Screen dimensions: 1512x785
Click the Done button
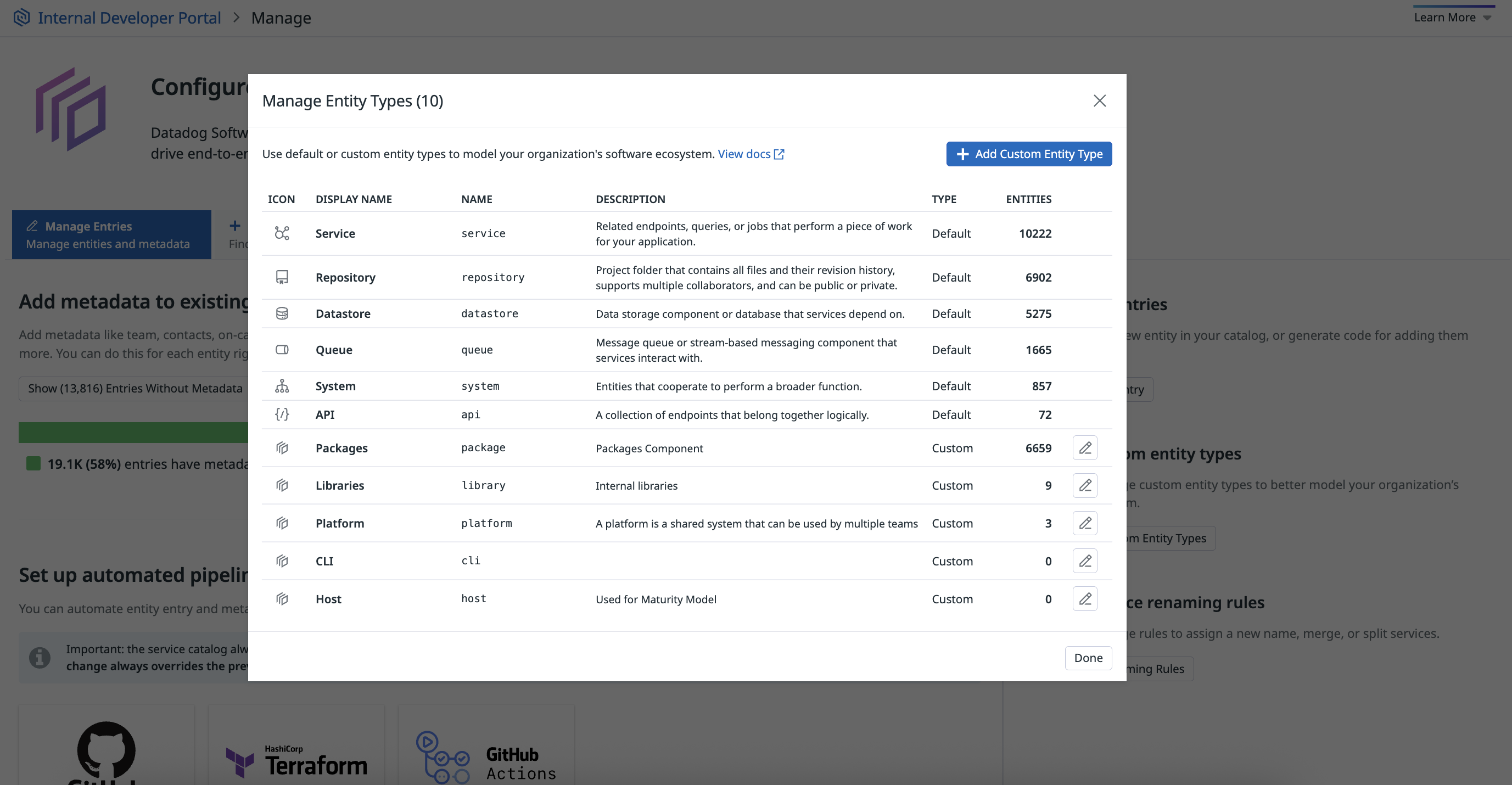[1088, 658]
